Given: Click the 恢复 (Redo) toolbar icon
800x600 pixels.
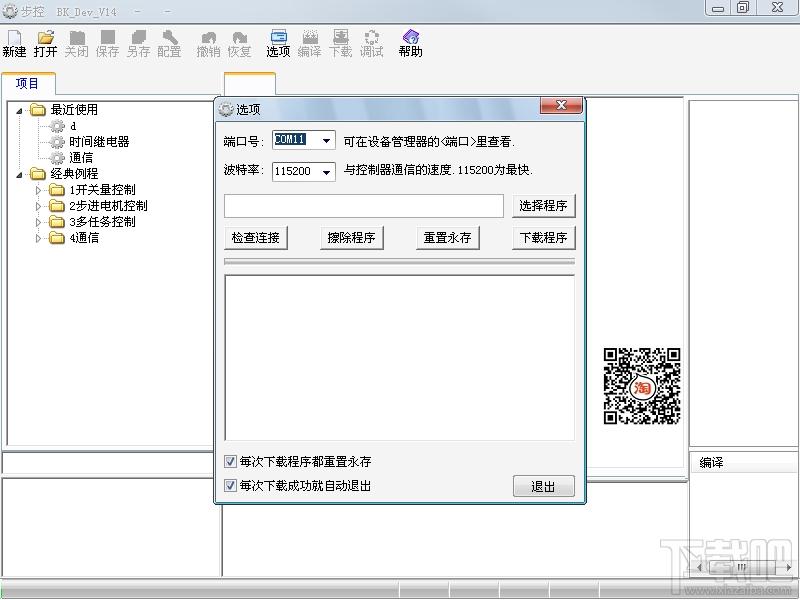Looking at the screenshot, I should [x=239, y=43].
